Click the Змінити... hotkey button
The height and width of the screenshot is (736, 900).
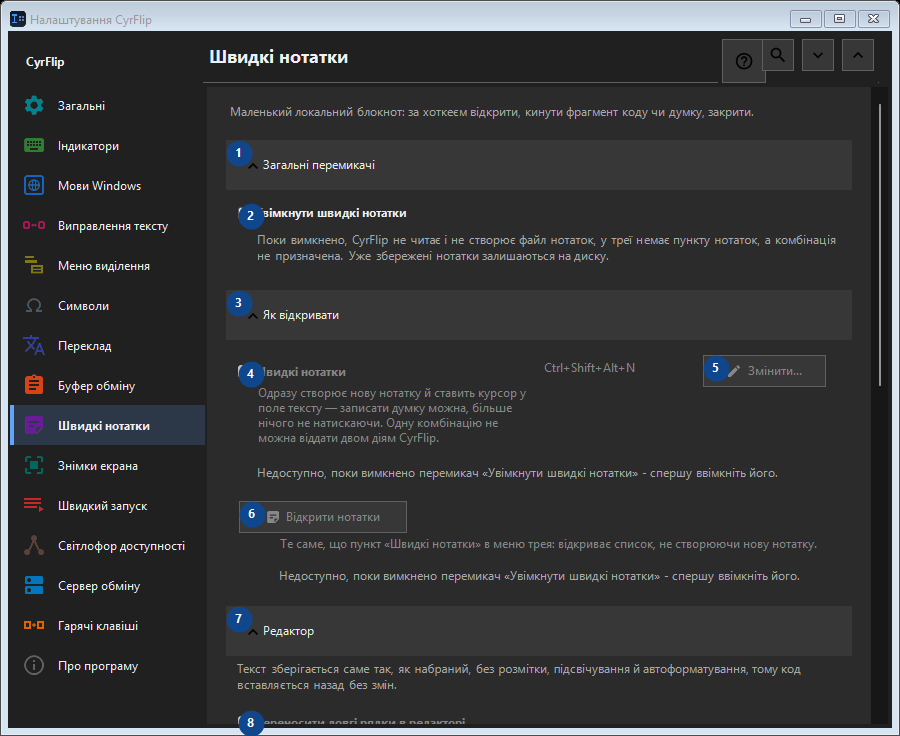click(x=764, y=371)
